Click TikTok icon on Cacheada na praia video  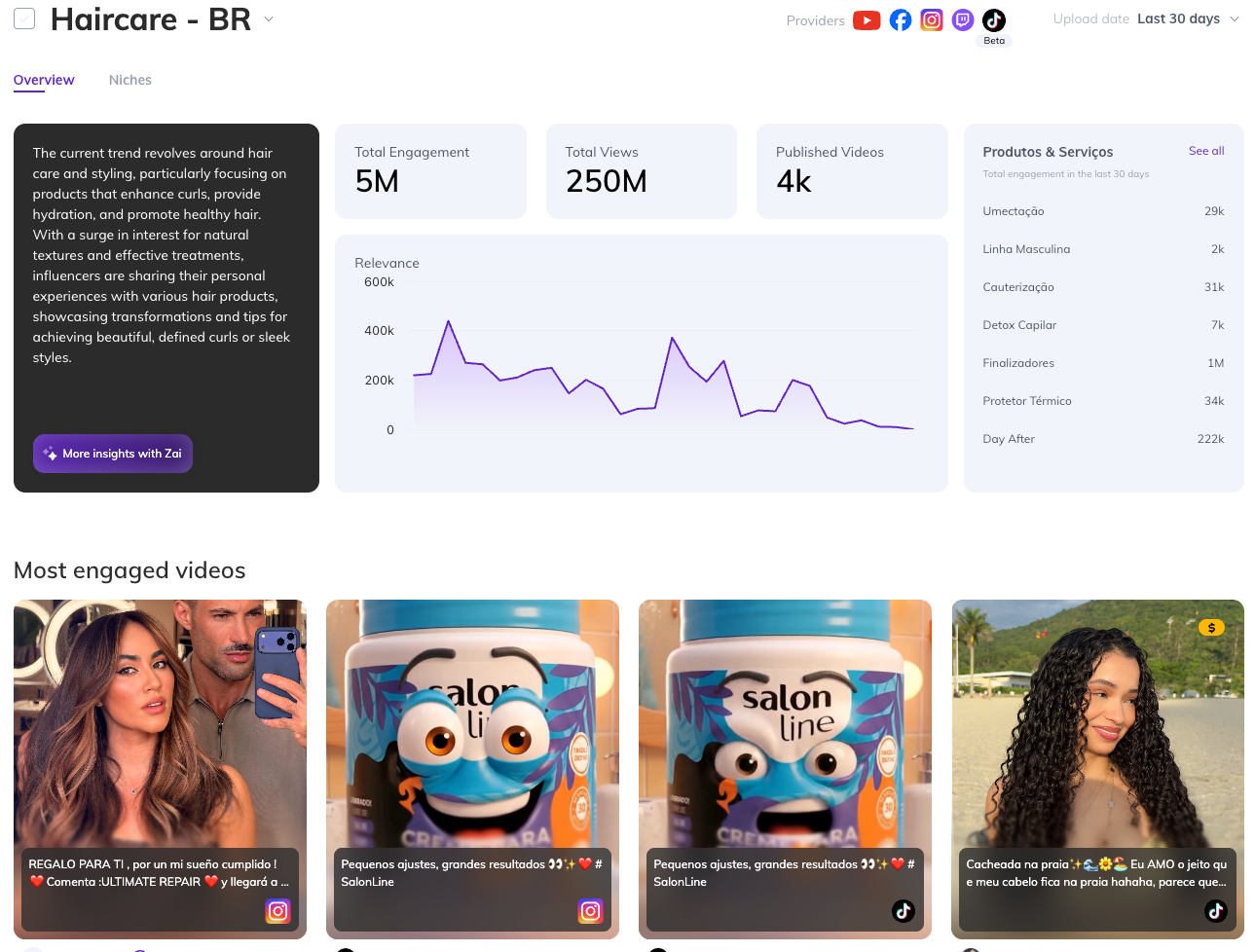[x=1215, y=911]
